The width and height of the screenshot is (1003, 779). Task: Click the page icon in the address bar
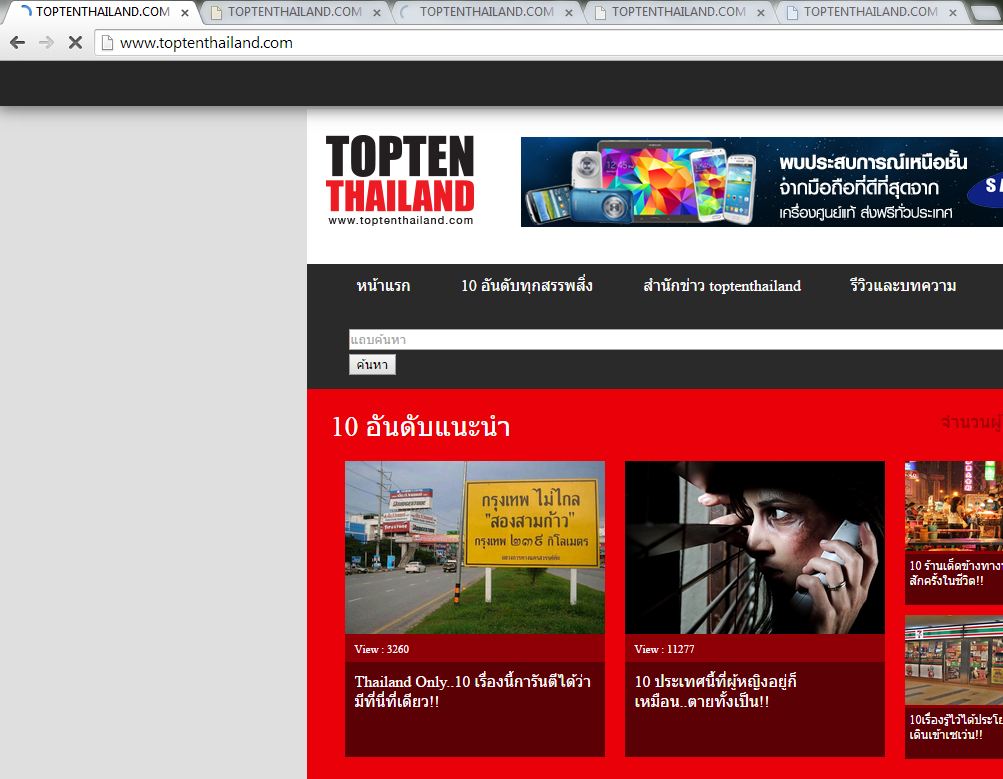point(106,43)
